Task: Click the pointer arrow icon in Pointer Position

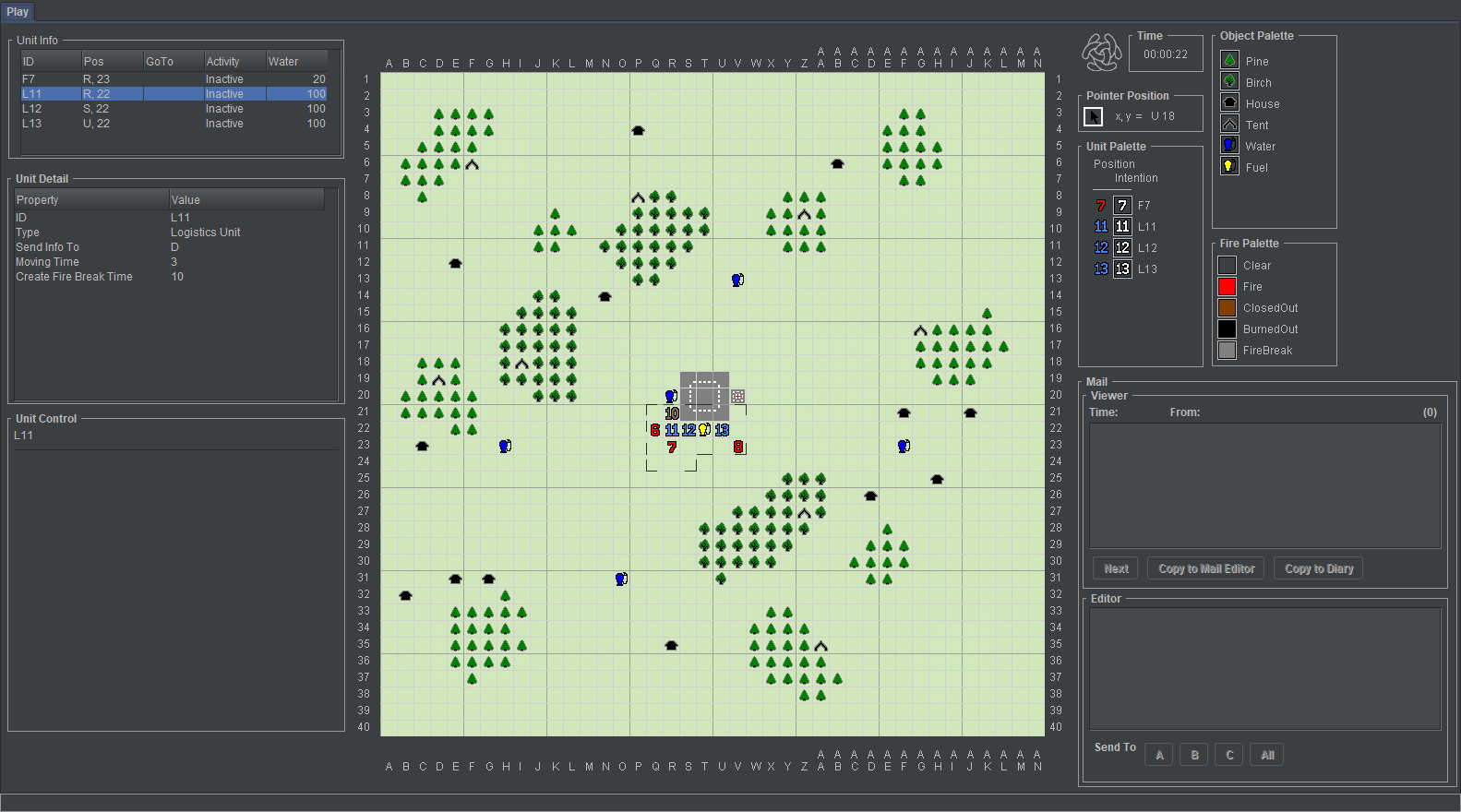Action: point(1093,116)
